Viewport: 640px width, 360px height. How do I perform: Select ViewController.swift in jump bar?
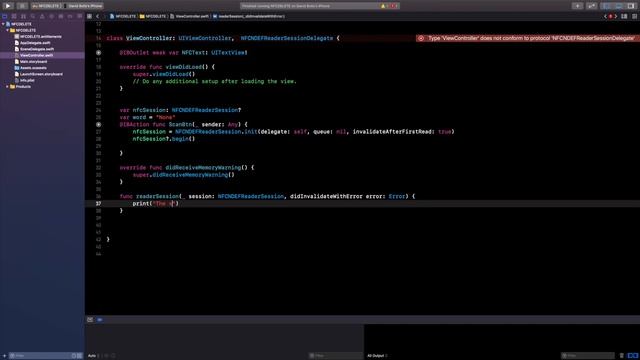[x=189, y=16]
